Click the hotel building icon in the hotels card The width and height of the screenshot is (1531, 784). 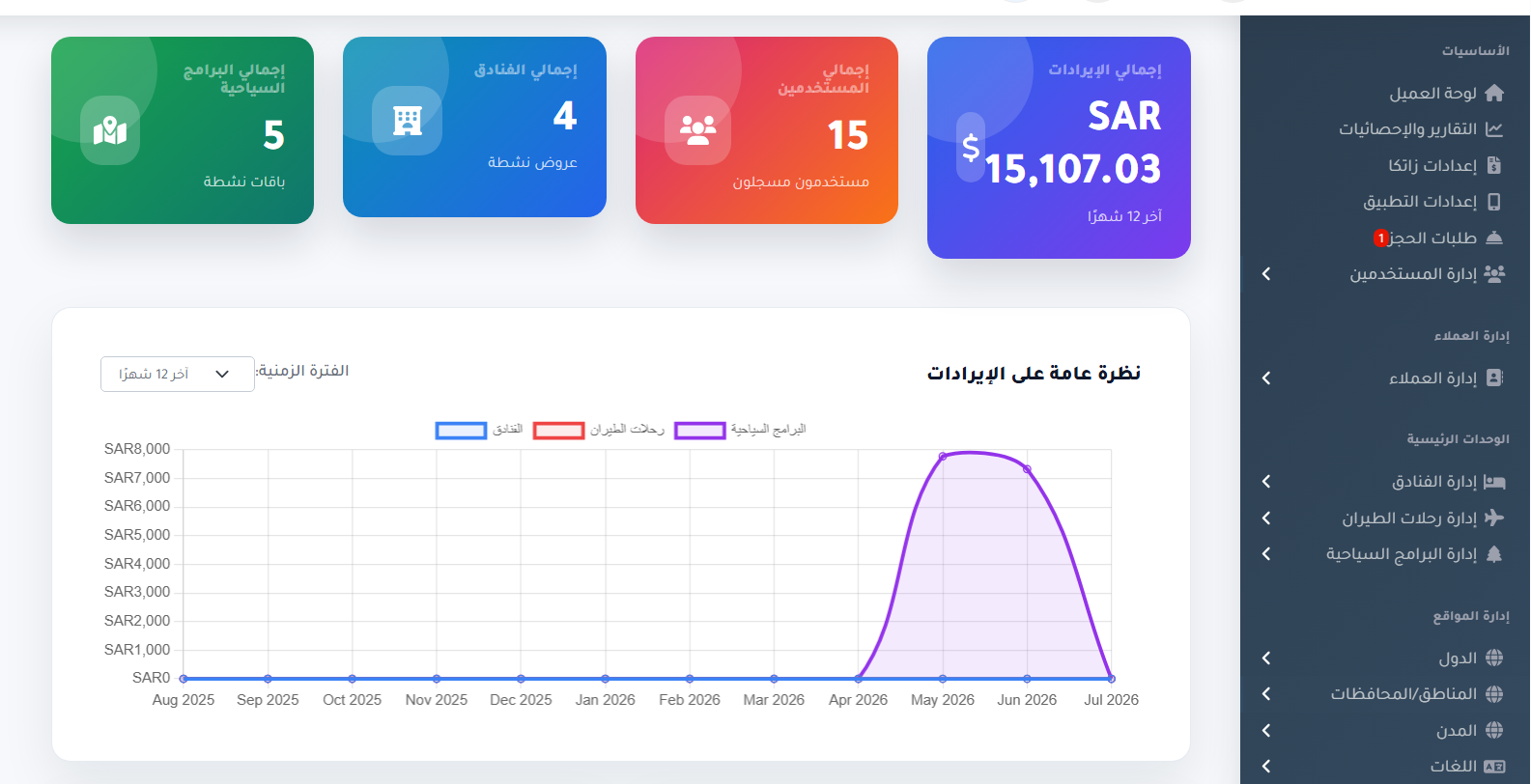tap(407, 121)
